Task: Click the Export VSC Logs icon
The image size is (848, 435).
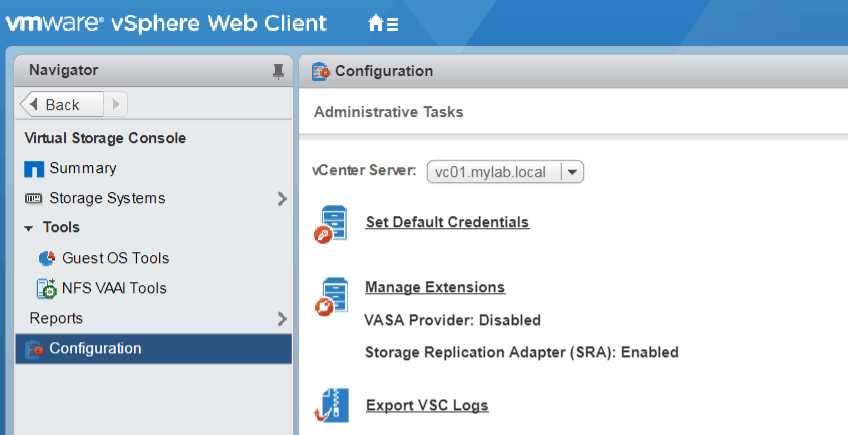Action: pos(331,405)
